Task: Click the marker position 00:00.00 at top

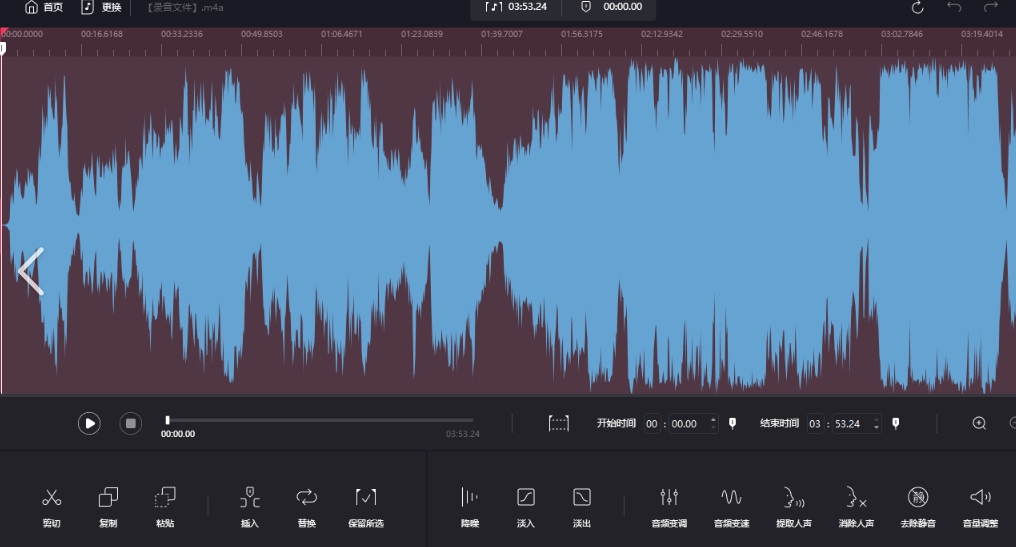Action: [623, 6]
